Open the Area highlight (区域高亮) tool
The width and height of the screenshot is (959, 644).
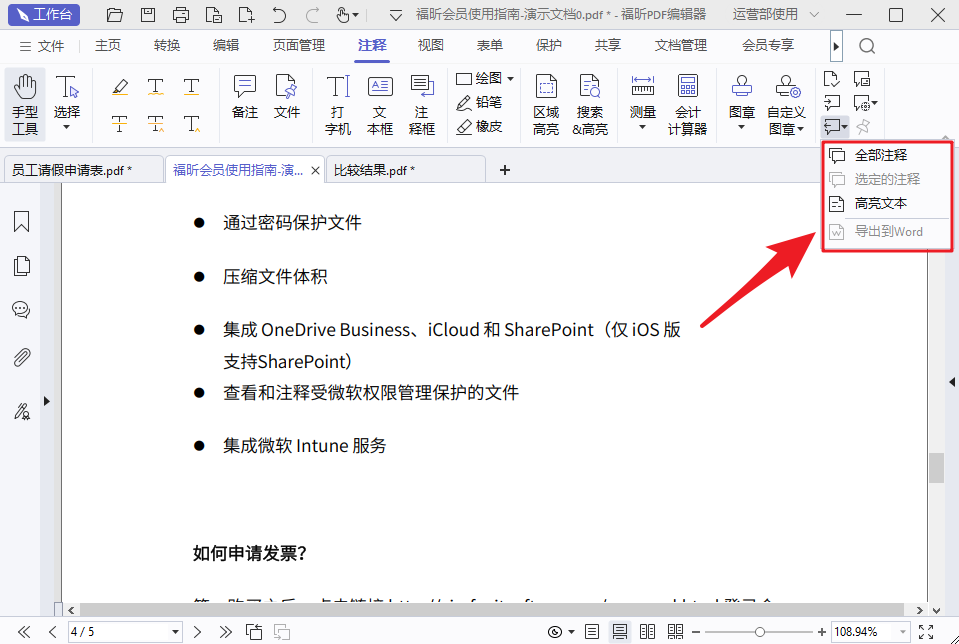coord(545,104)
